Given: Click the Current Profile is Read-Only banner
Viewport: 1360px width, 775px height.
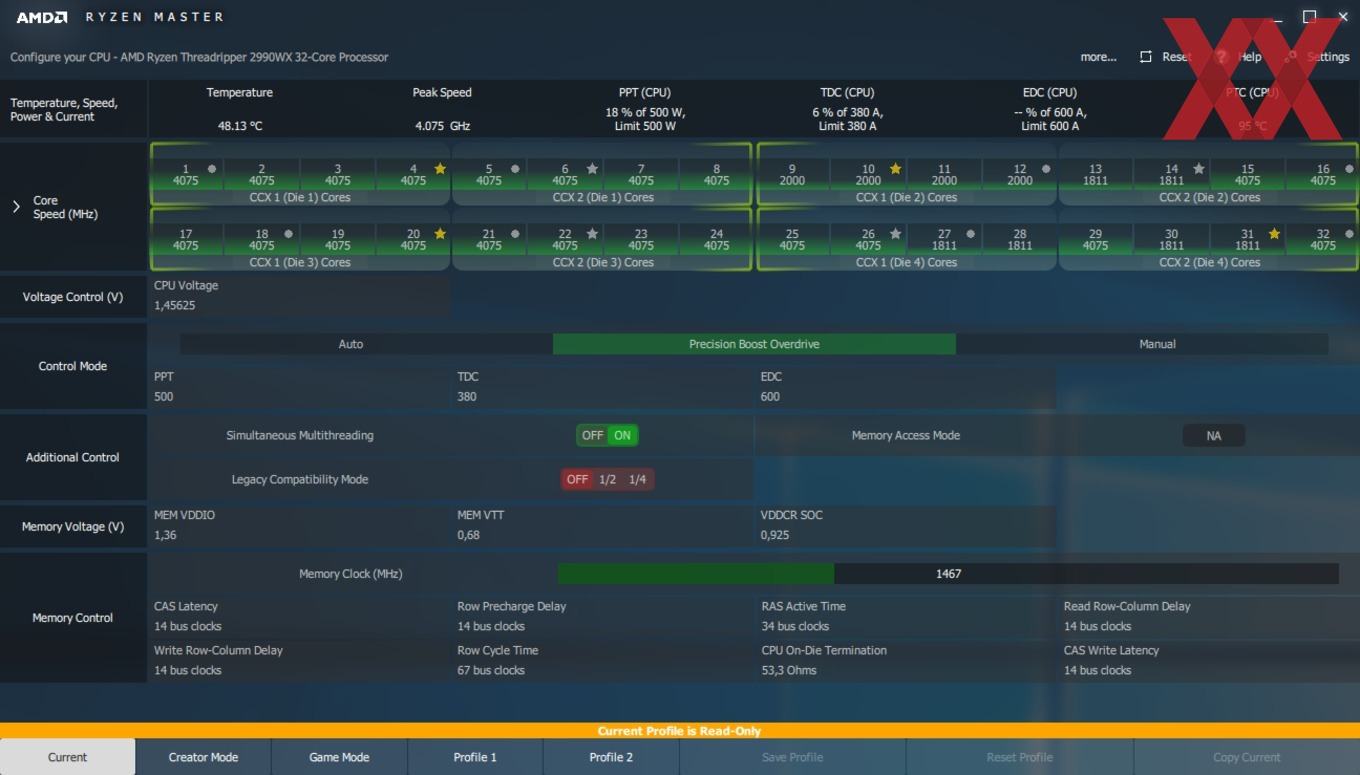Looking at the screenshot, I should pos(679,731).
